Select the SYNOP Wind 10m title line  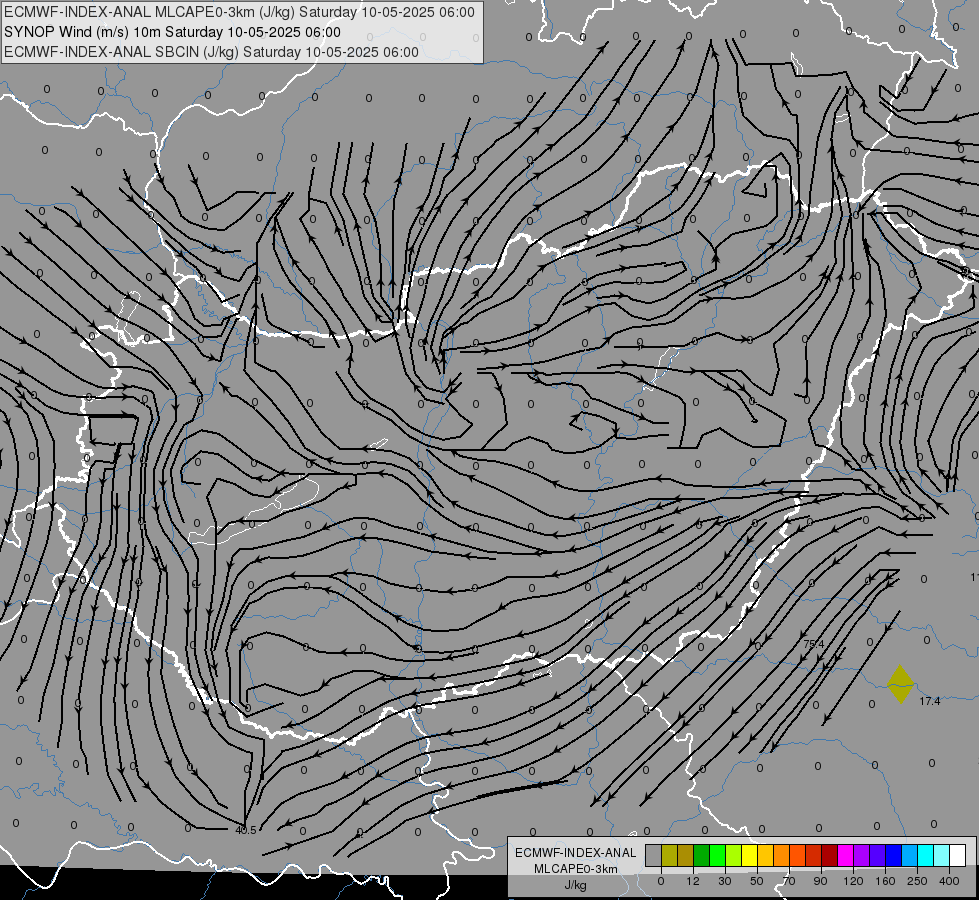pos(172,32)
